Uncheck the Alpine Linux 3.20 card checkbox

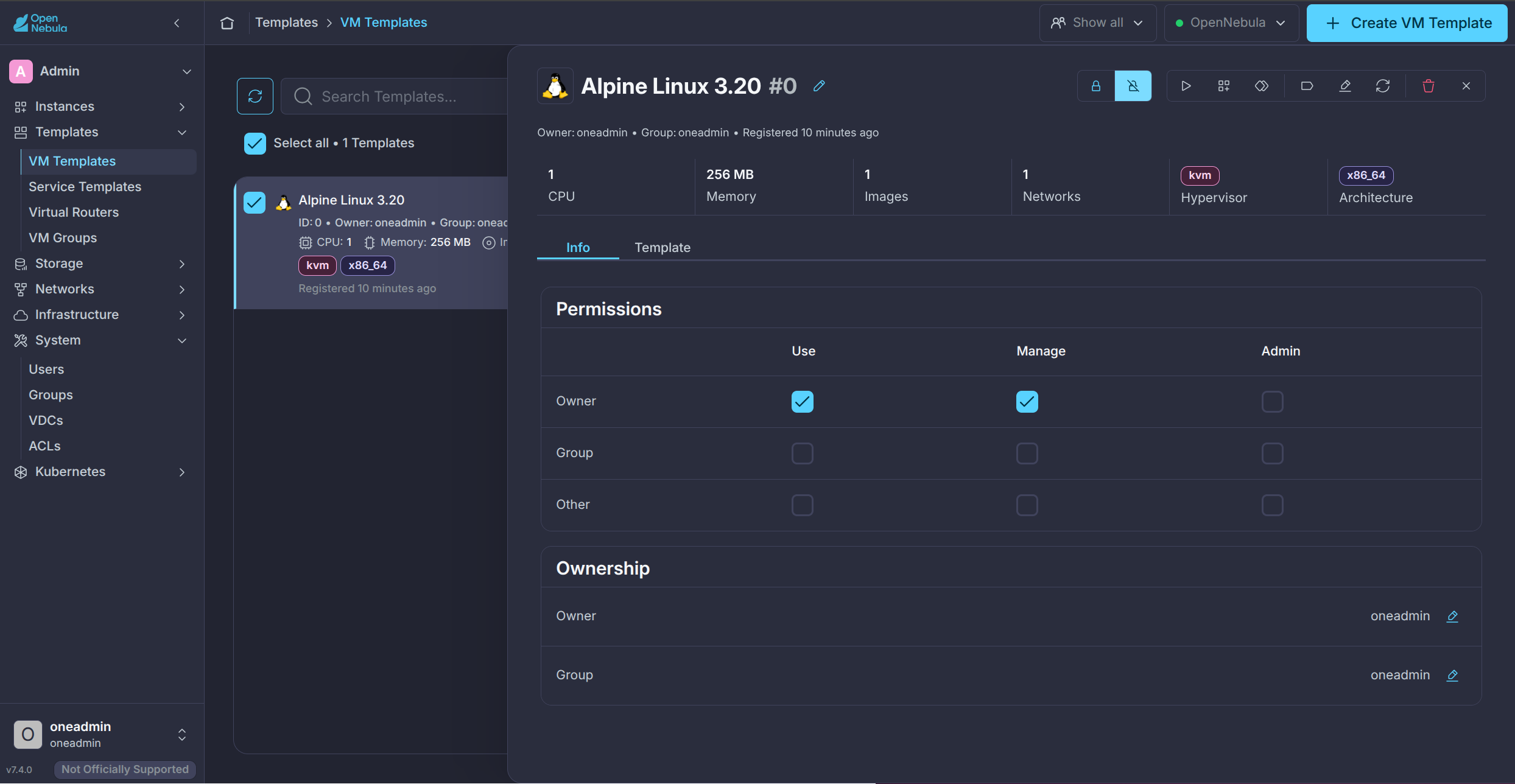click(x=255, y=203)
